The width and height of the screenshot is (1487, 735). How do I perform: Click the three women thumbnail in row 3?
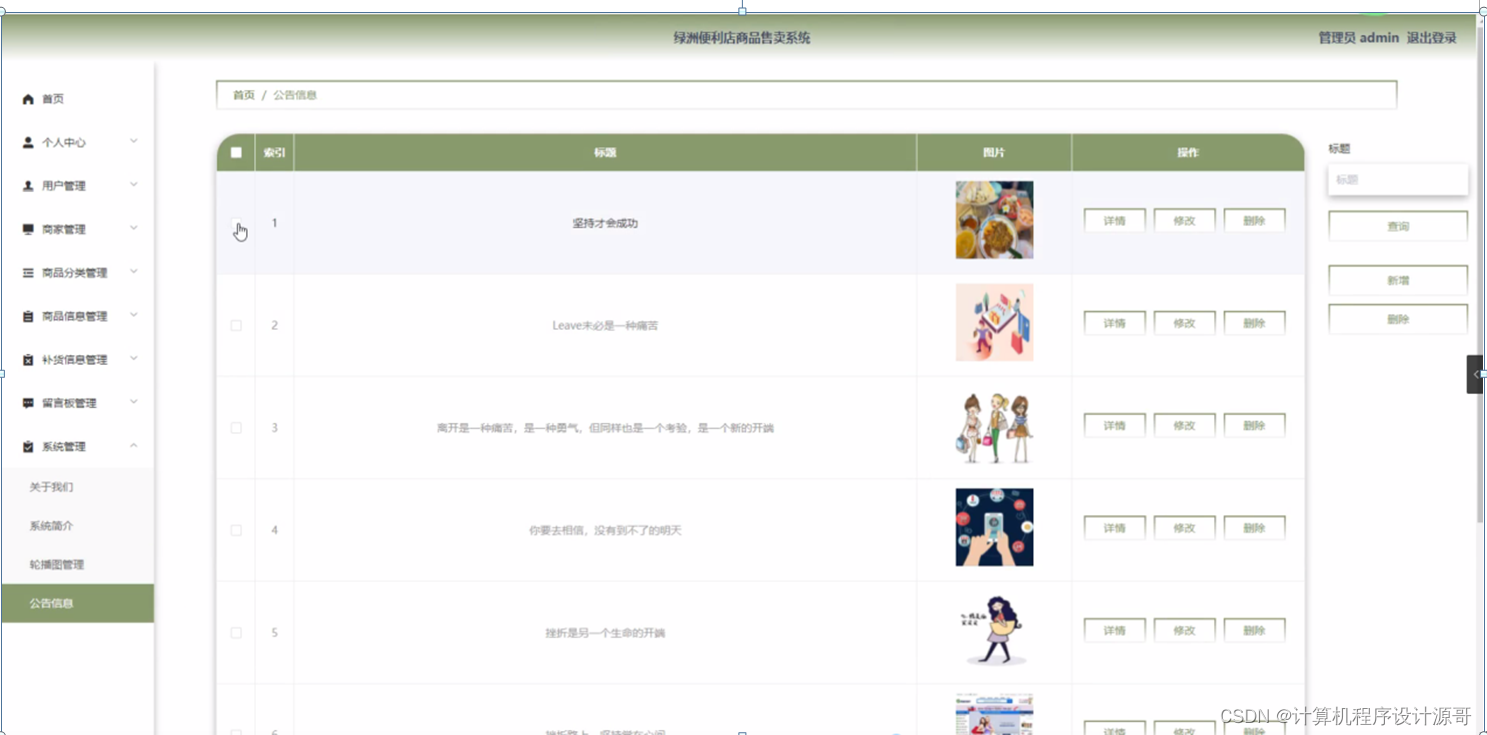pyautogui.click(x=994, y=427)
